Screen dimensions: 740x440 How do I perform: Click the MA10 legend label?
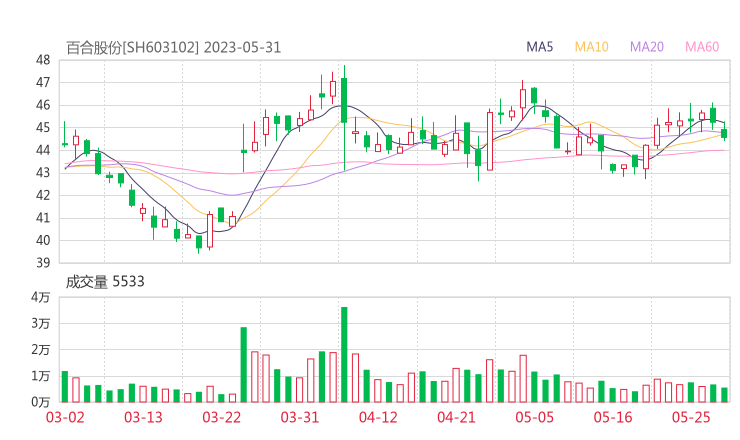pos(591,47)
